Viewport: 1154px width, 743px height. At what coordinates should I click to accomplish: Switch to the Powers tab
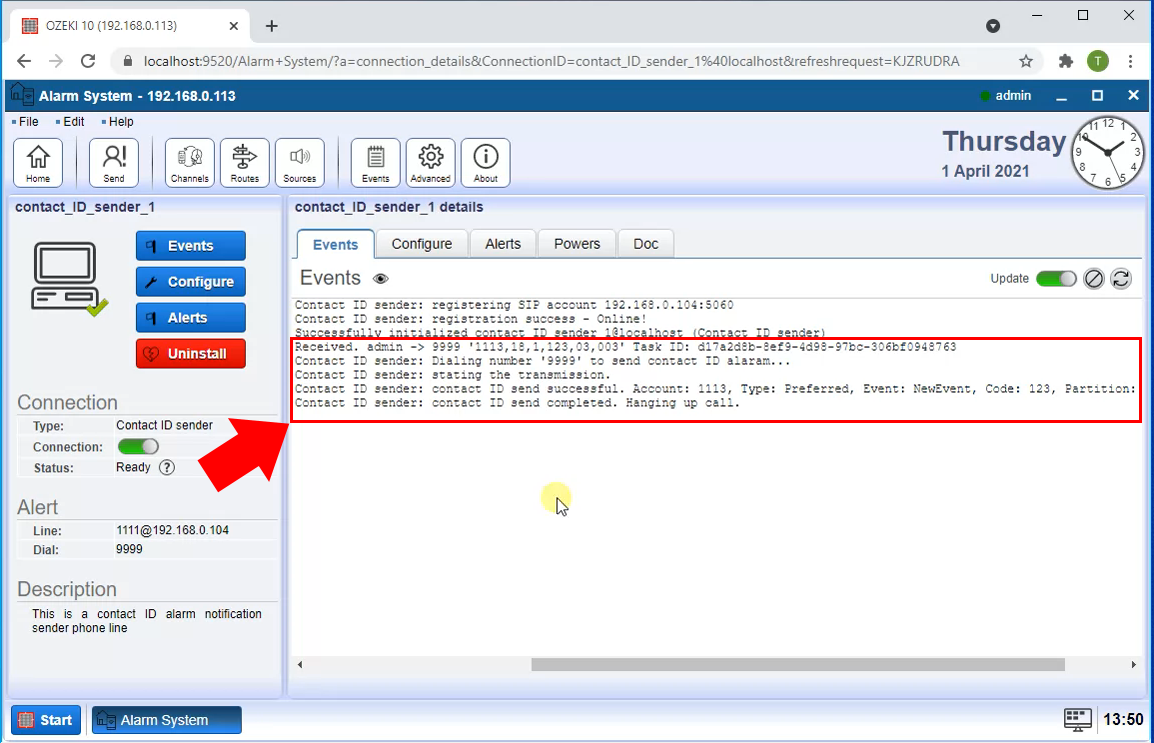pos(577,243)
